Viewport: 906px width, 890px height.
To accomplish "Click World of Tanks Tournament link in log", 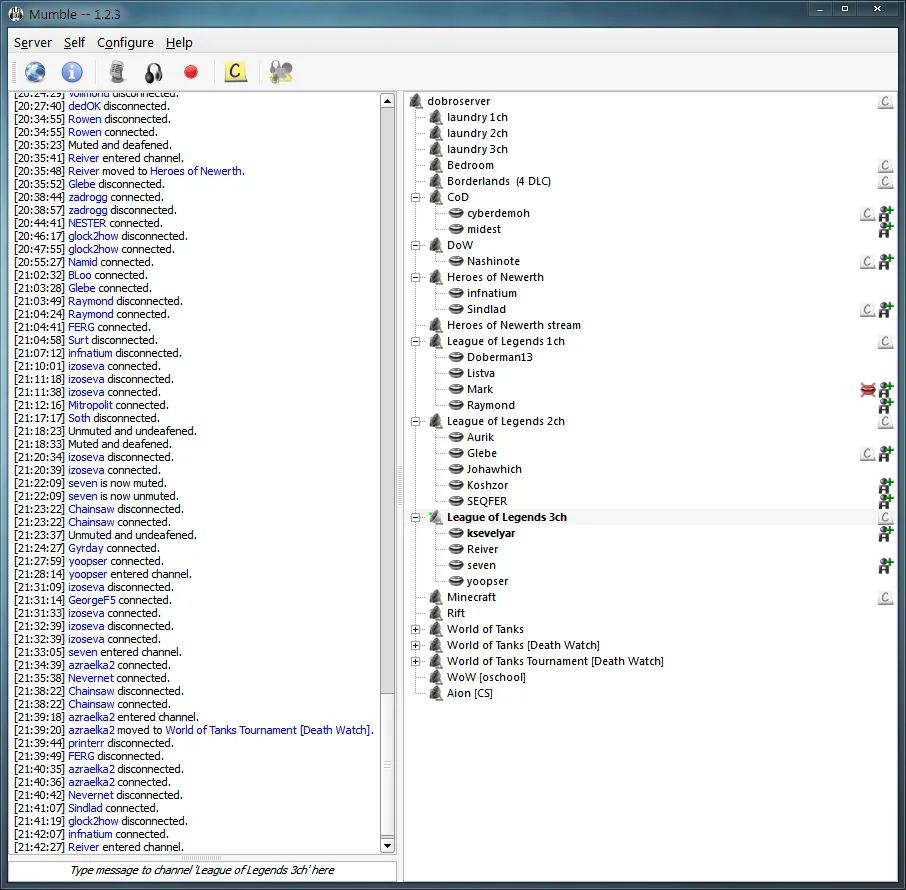I will (268, 730).
